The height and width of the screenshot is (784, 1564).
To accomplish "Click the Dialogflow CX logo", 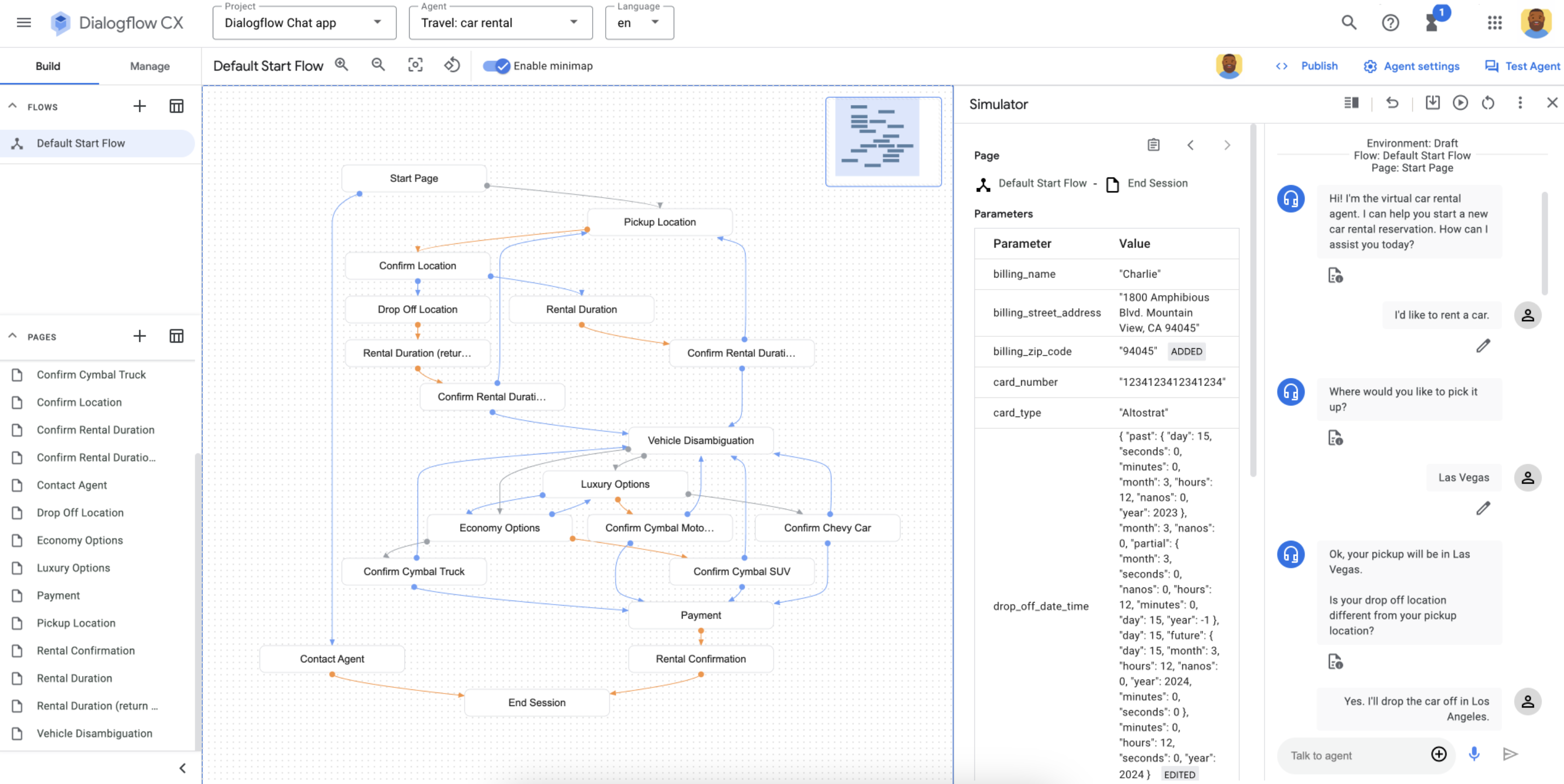I will coord(116,23).
